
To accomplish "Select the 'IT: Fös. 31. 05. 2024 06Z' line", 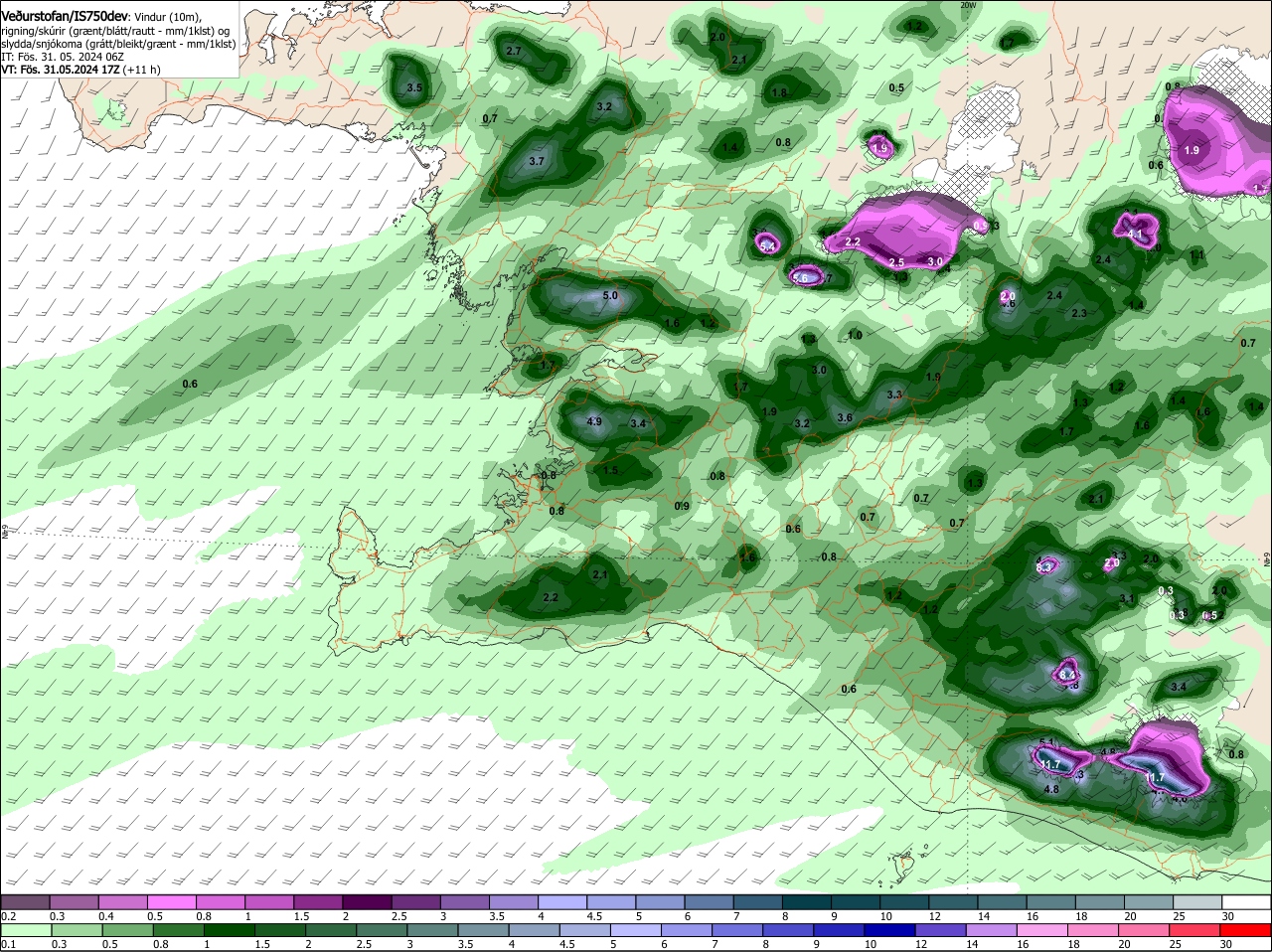I will (63, 57).
